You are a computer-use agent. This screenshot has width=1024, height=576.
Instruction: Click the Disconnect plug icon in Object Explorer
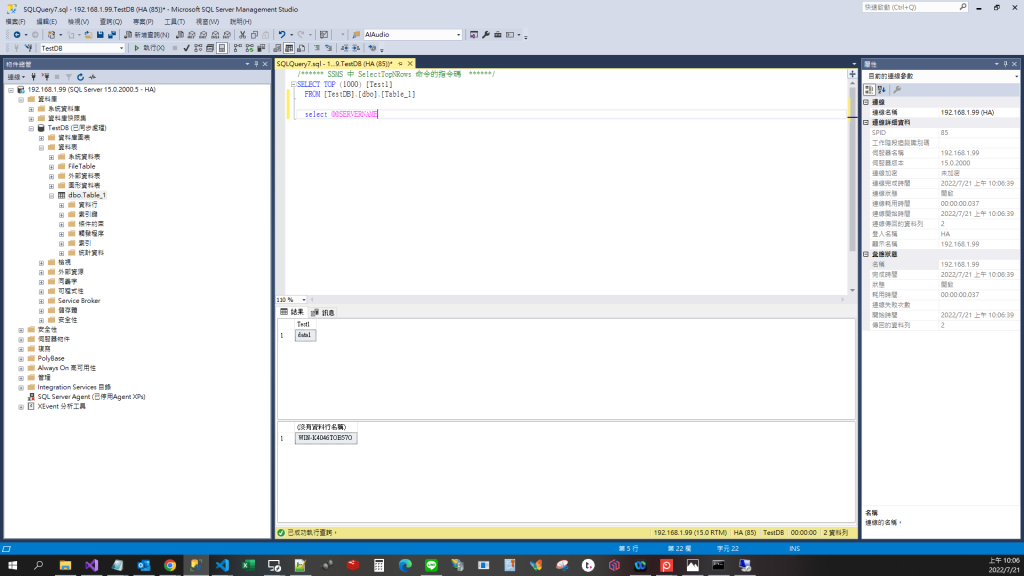tap(45, 77)
